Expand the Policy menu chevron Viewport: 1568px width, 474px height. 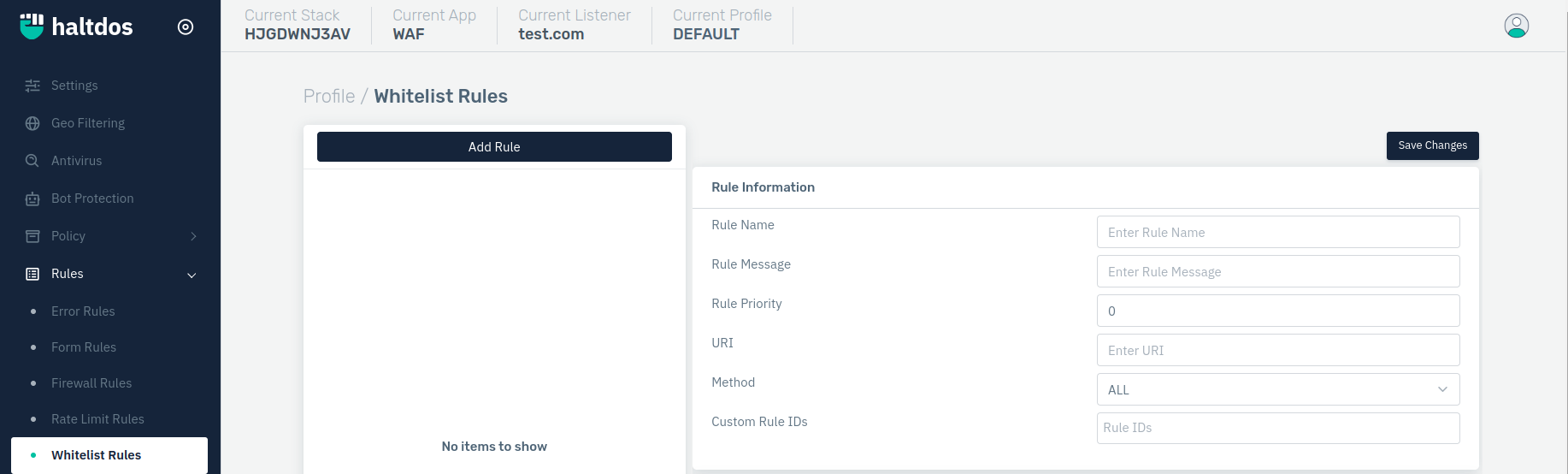pos(193,236)
